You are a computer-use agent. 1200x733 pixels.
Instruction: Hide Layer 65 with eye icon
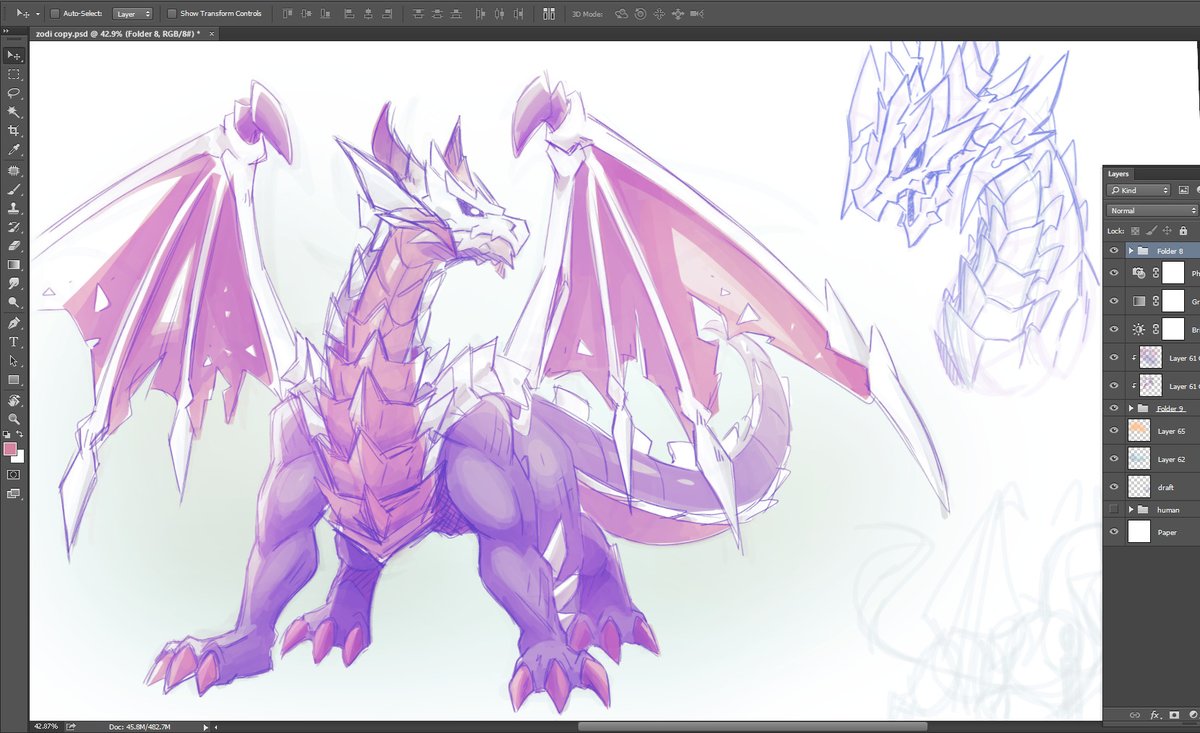(x=1114, y=431)
